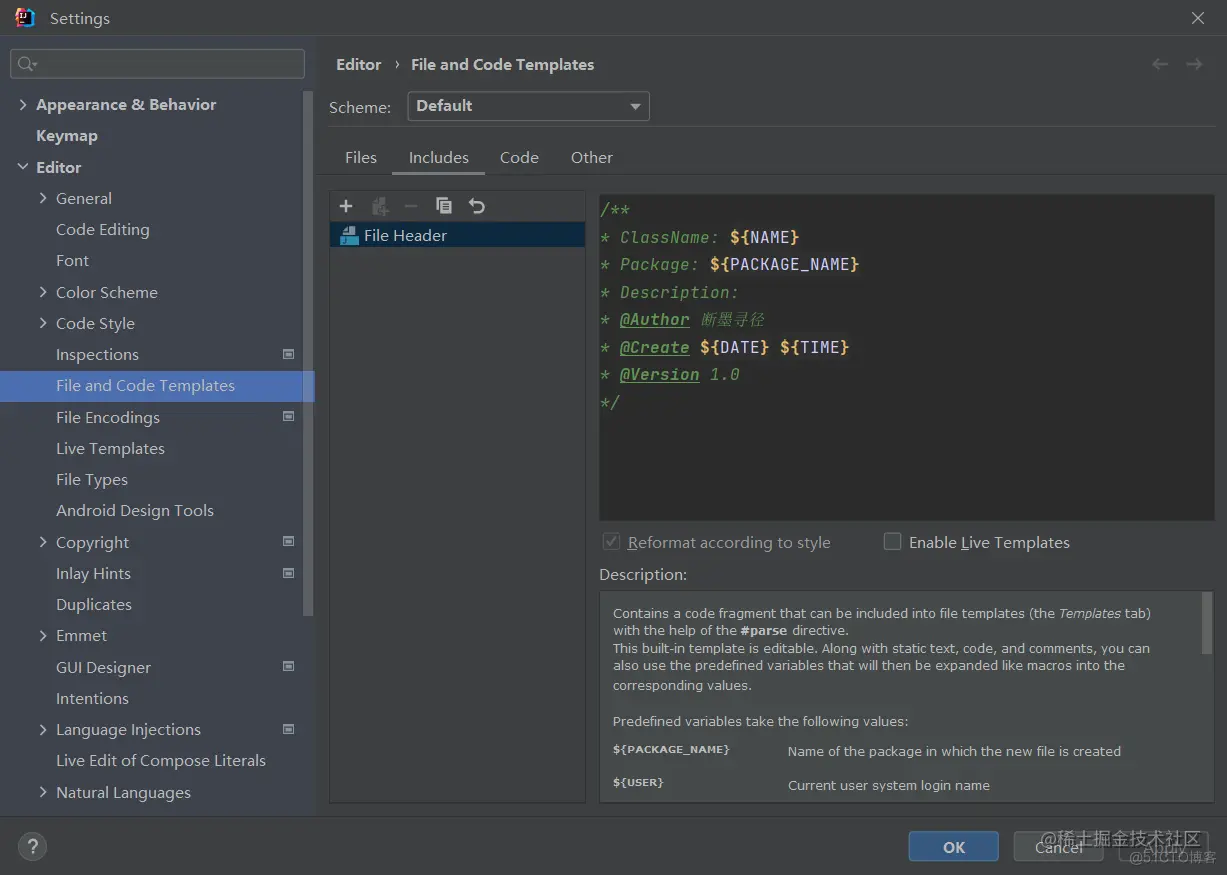Click the Create Child Template File icon
Viewport: 1227px width, 875px height.
coord(379,206)
